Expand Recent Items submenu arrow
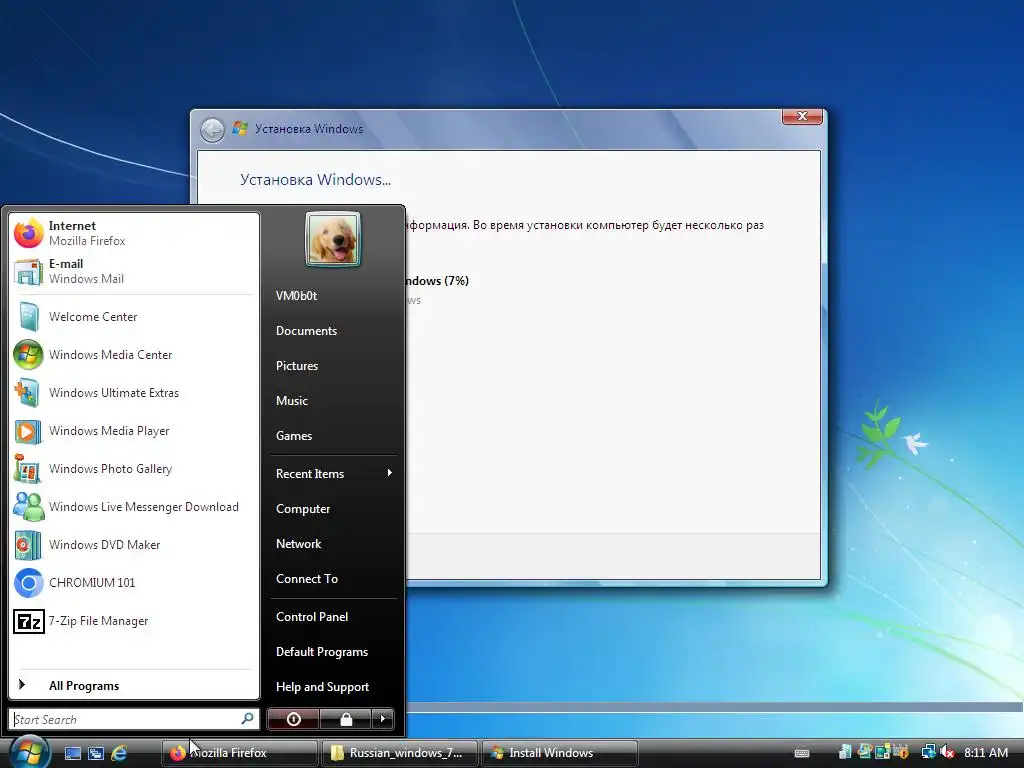 [389, 473]
